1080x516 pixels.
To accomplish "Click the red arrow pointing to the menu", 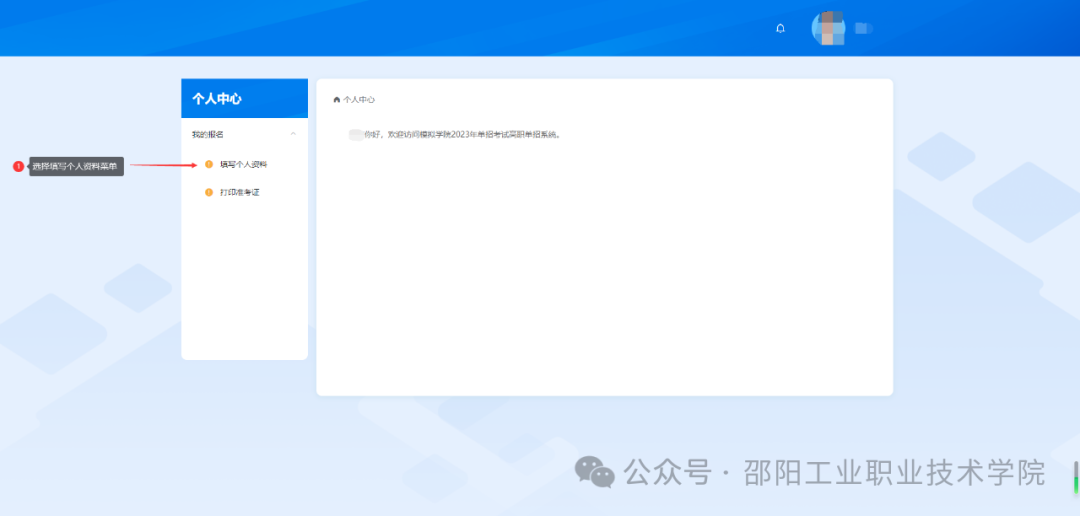I will pos(165,165).
